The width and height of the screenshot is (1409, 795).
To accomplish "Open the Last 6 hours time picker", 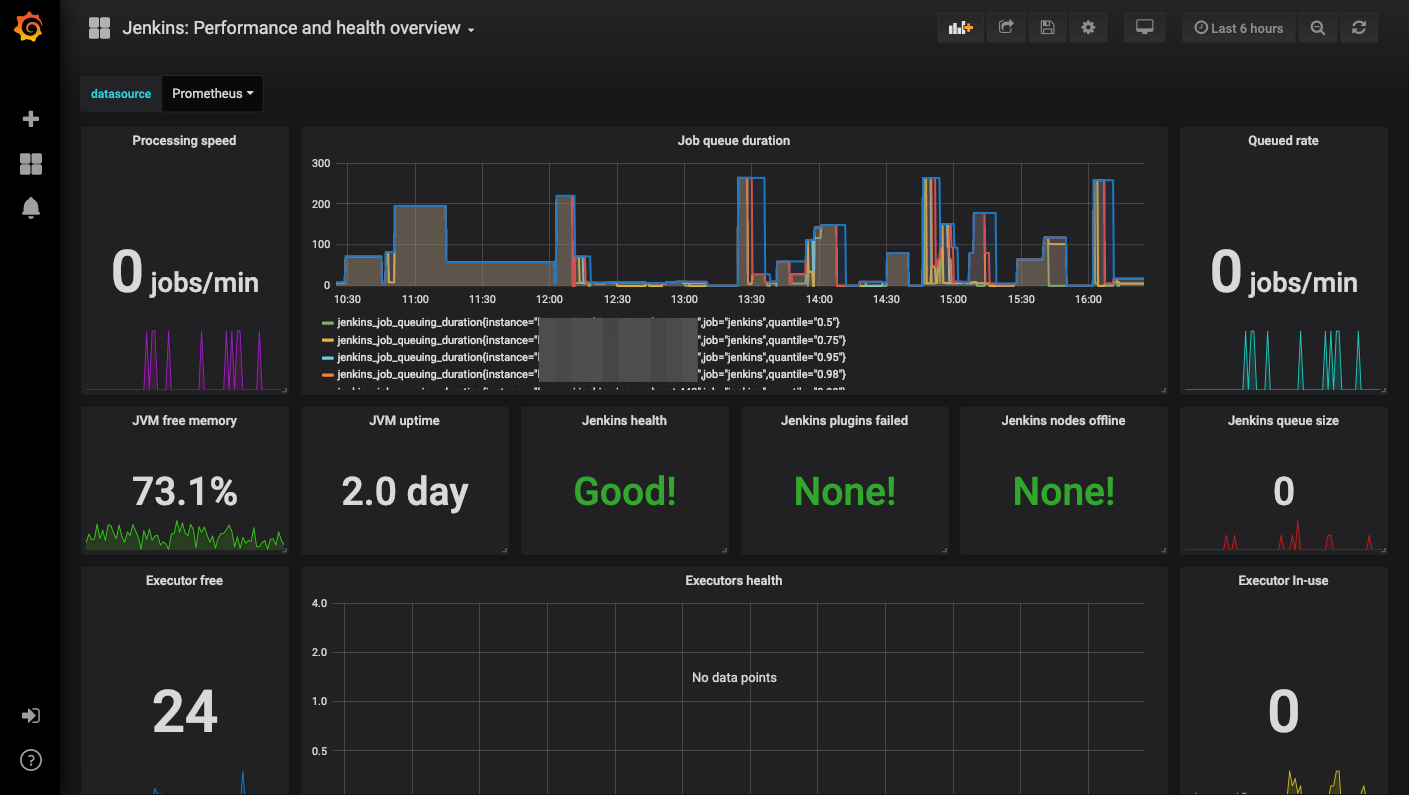I will tap(1238, 28).
